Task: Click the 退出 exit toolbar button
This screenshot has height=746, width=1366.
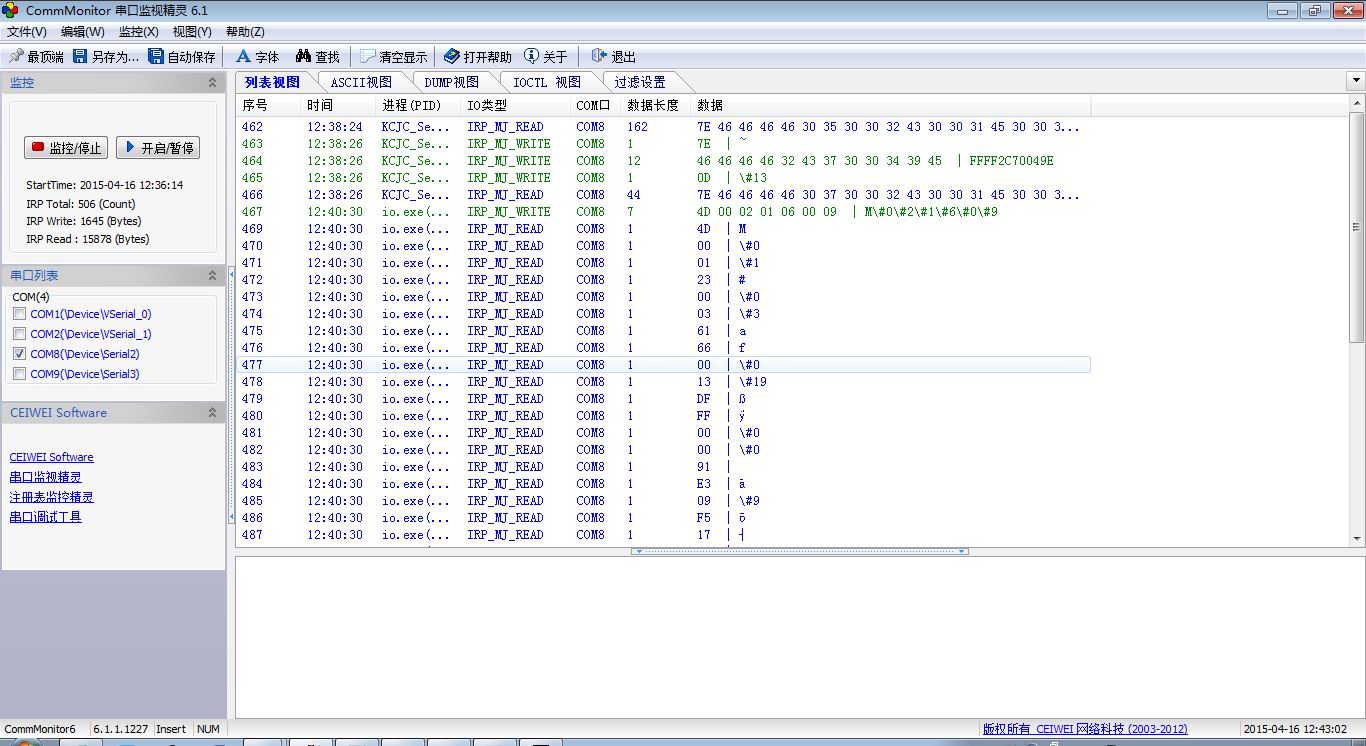Action: tap(613, 57)
